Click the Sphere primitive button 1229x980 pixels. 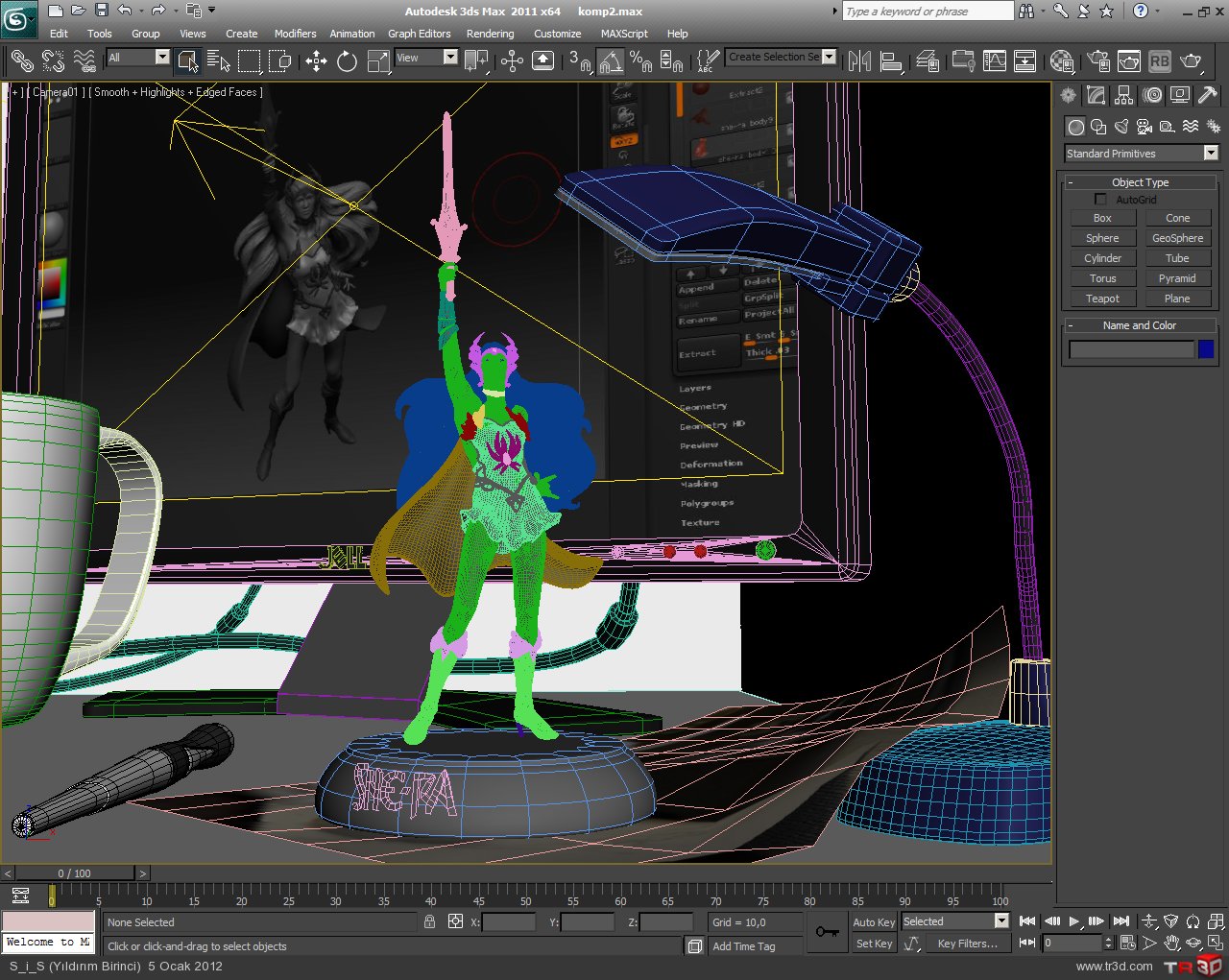point(1102,238)
